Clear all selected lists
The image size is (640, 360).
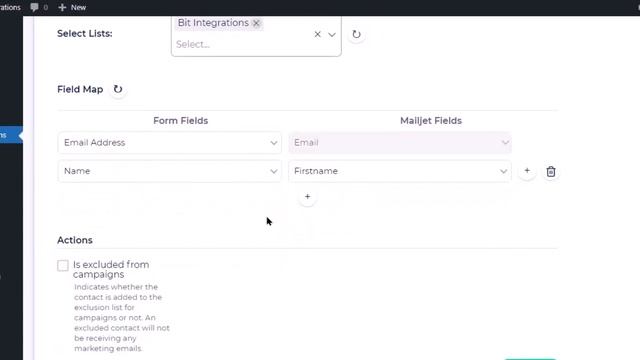click(318, 34)
